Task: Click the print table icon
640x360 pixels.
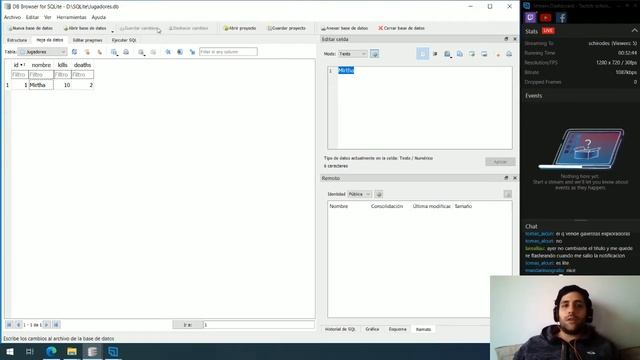Action: (126, 52)
